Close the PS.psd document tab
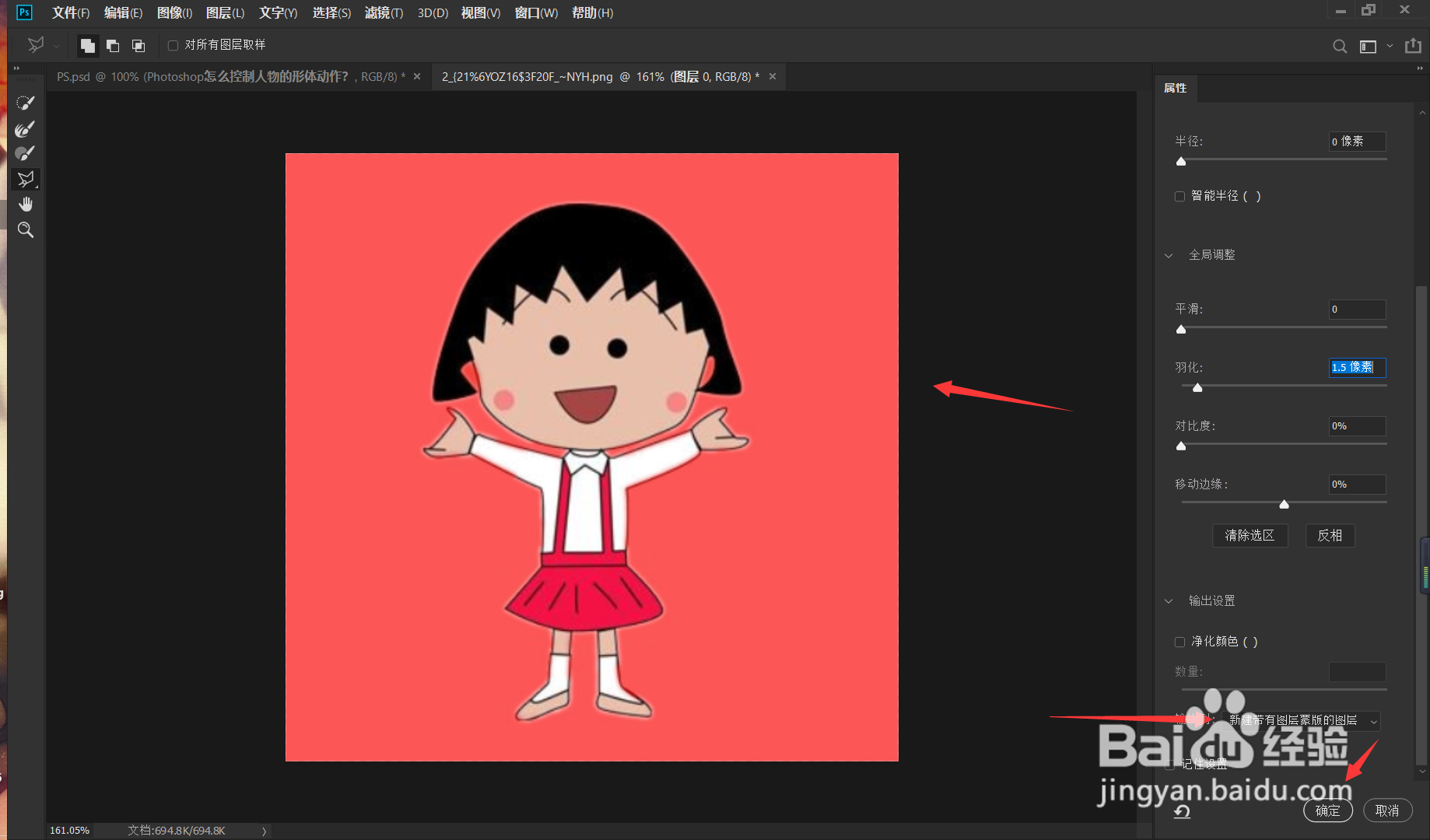This screenshot has width=1430, height=840. [417, 76]
